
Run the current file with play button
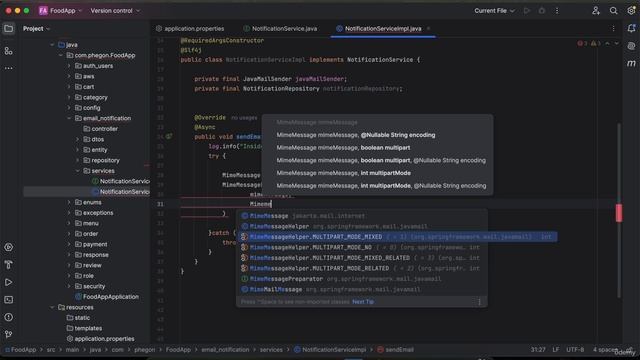527,11
